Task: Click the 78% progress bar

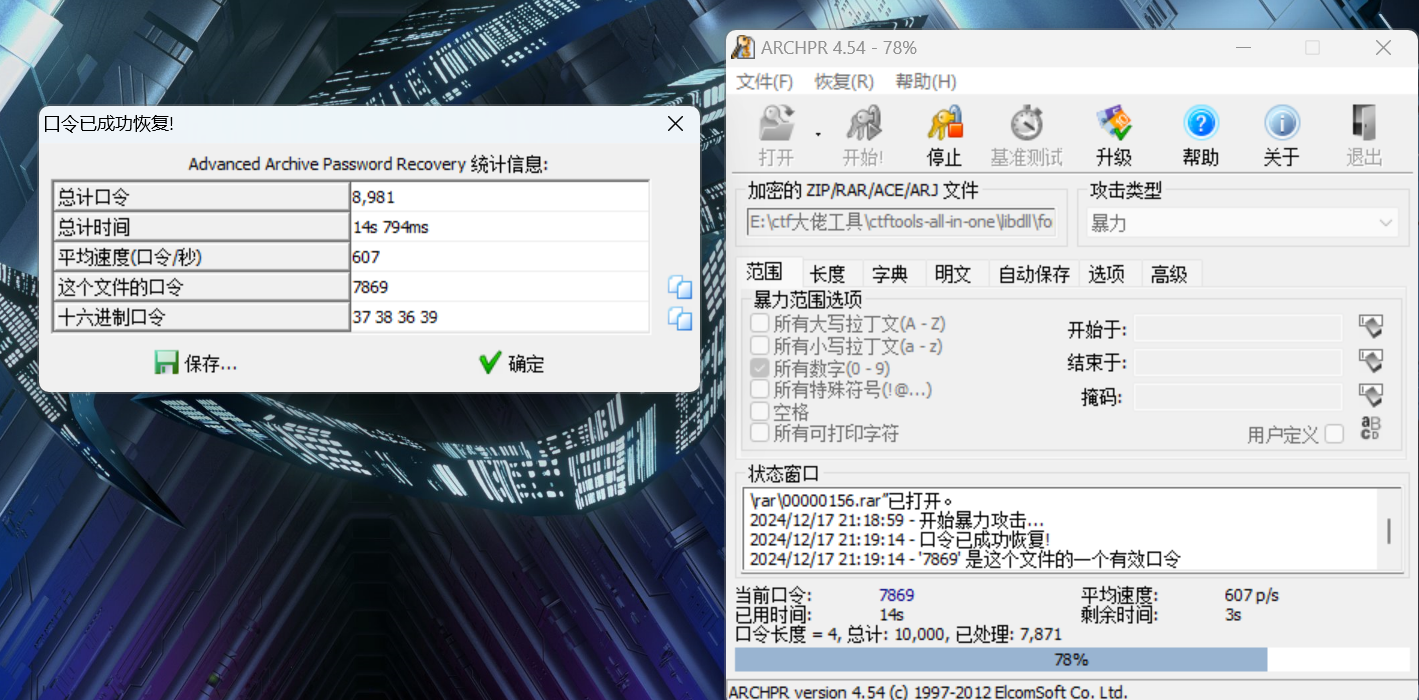Action: (x=1071, y=660)
